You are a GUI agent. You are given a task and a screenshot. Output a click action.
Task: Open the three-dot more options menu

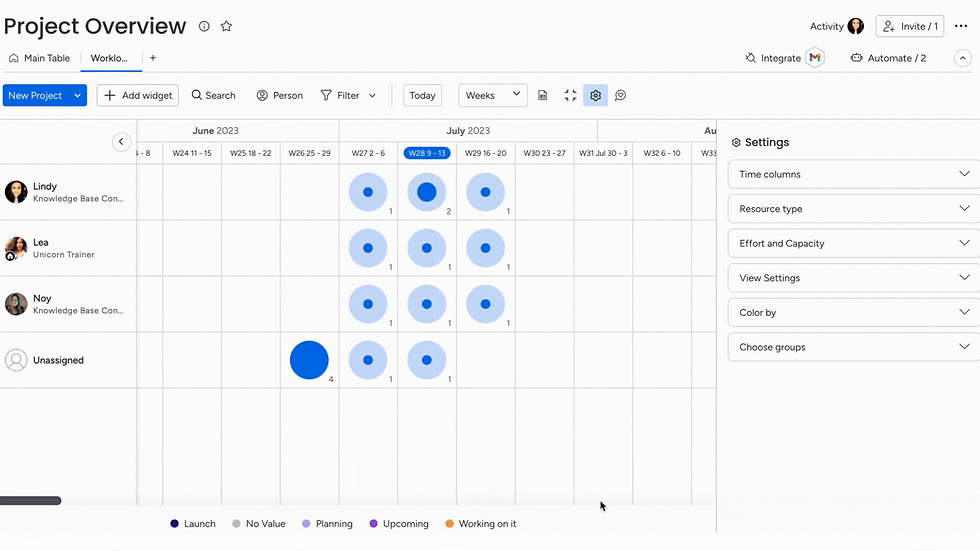[961, 27]
